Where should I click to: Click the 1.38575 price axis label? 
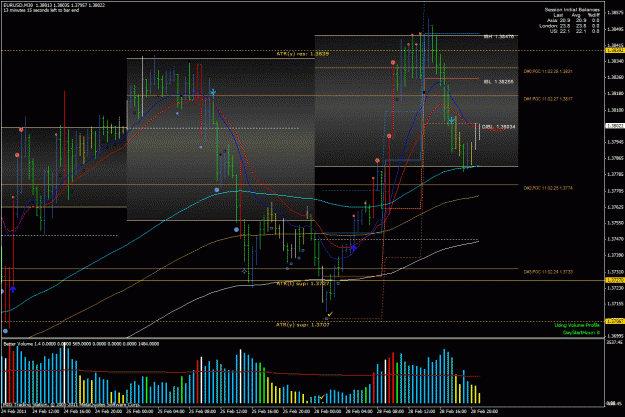click(615, 13)
